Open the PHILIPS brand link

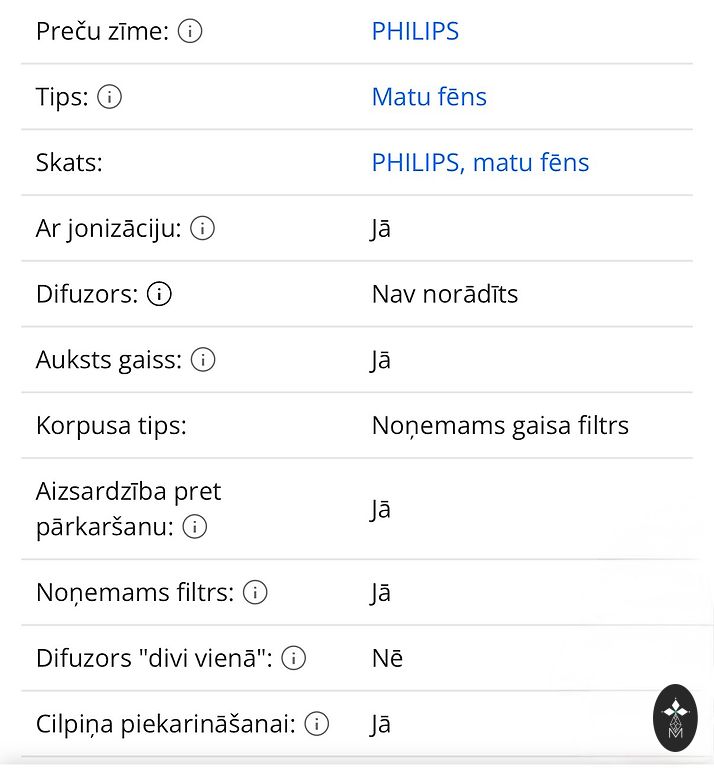tap(415, 31)
